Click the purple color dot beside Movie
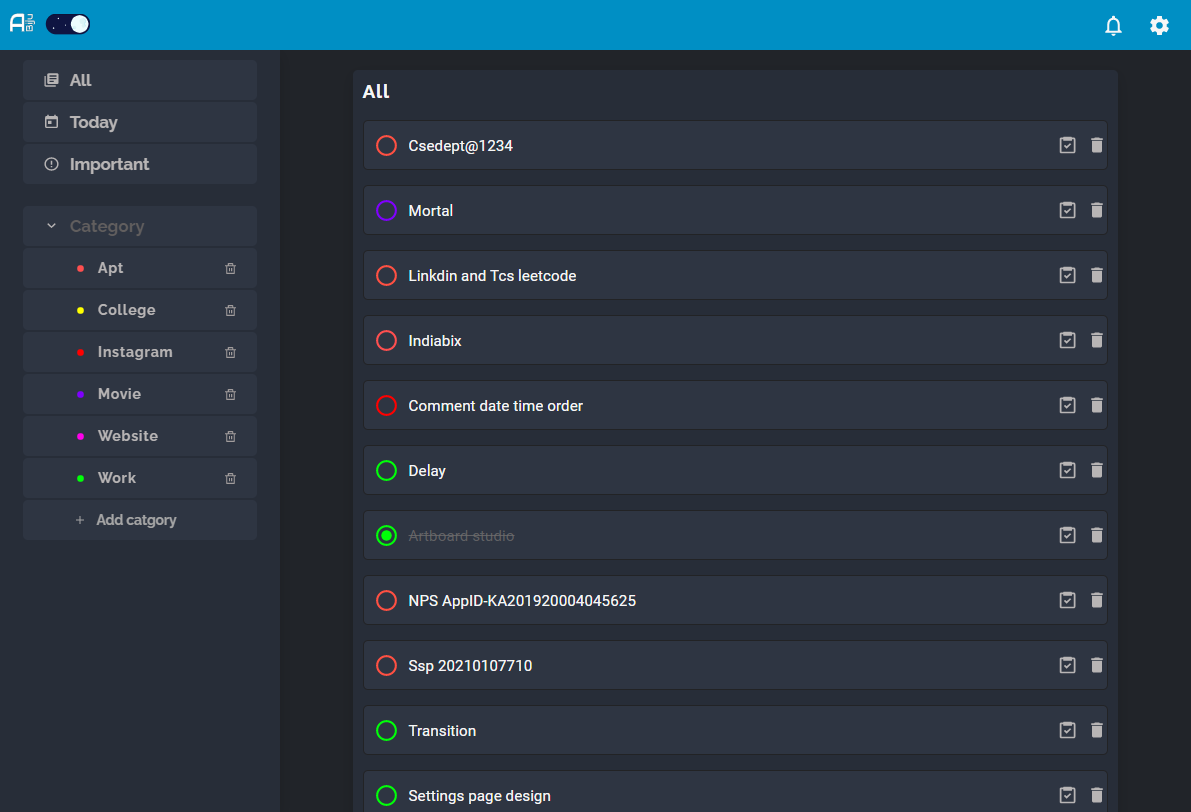The image size is (1191, 812). point(81,394)
